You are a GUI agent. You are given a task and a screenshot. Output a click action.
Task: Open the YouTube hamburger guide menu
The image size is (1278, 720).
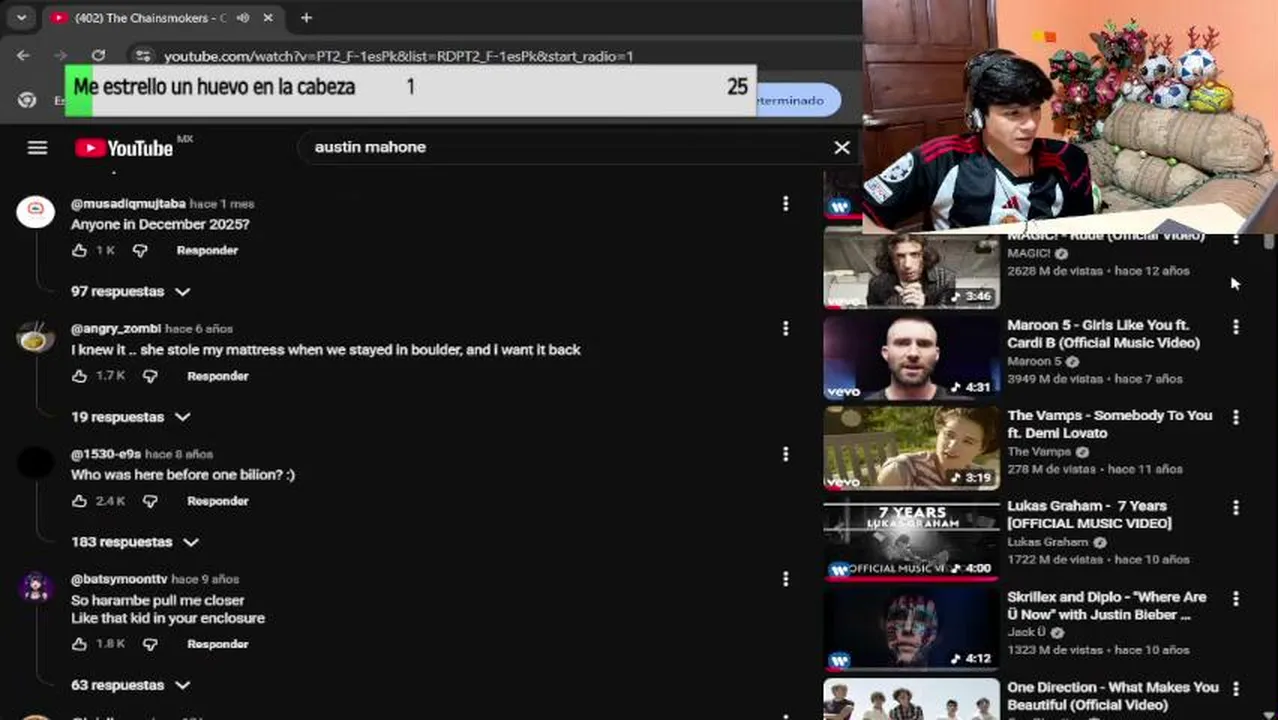(37, 148)
